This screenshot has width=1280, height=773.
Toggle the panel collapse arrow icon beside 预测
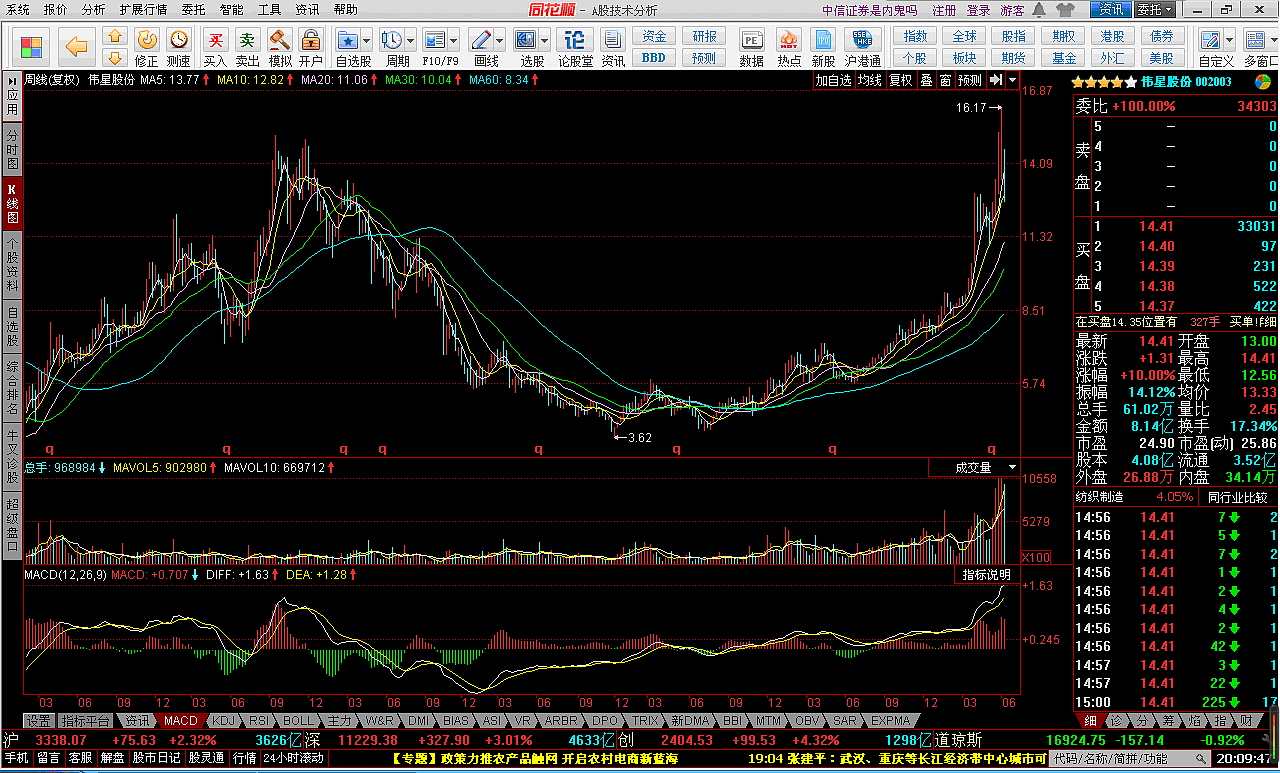[996, 80]
